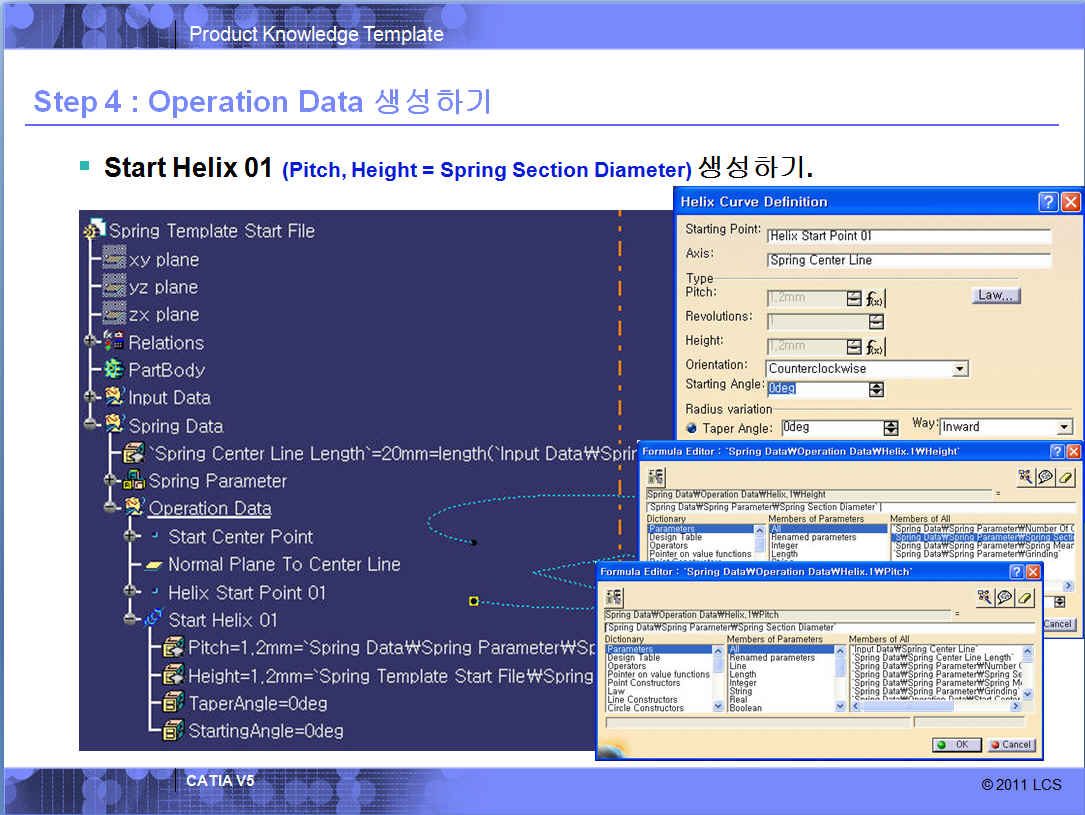Click the Pitch formula f(x) icon
Image resolution: width=1085 pixels, height=815 pixels.
(x=876, y=298)
